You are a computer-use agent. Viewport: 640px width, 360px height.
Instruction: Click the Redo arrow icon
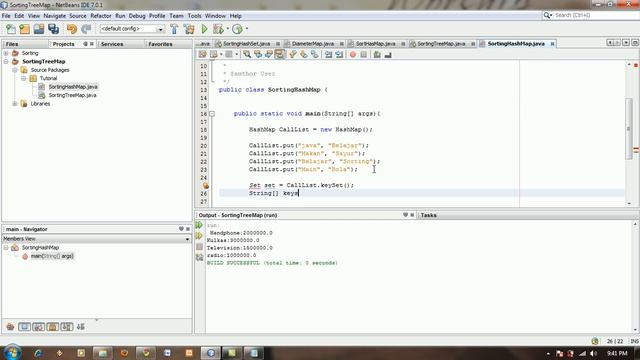(86, 29)
